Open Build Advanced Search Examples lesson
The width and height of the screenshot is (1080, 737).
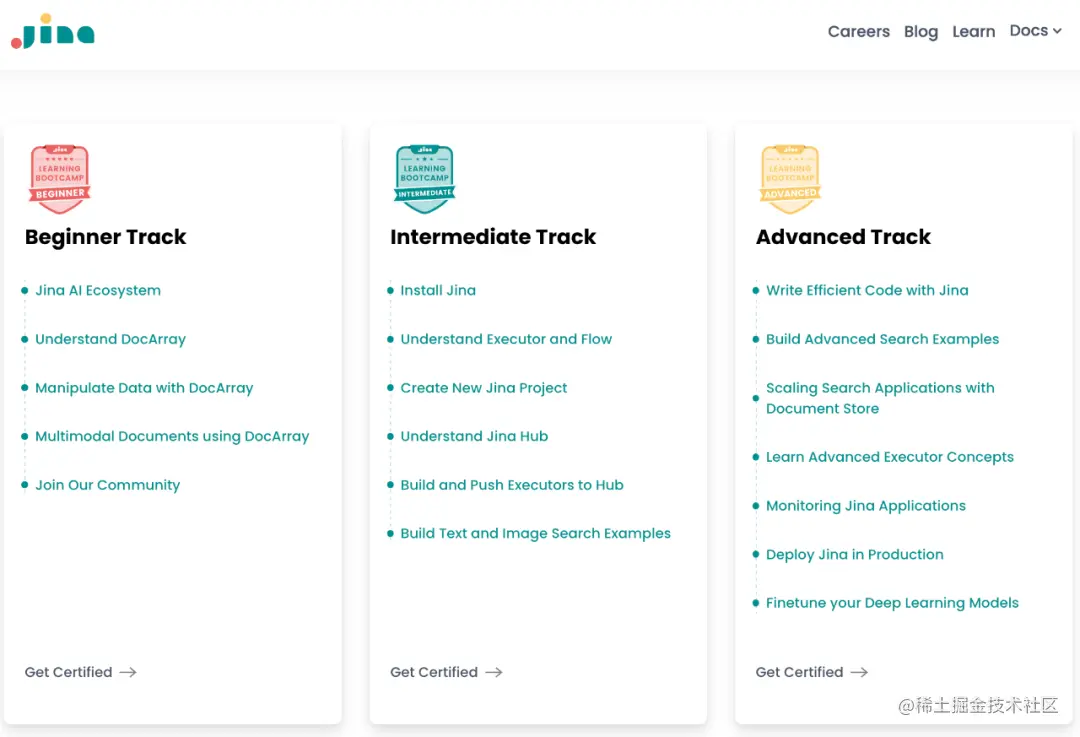point(882,339)
